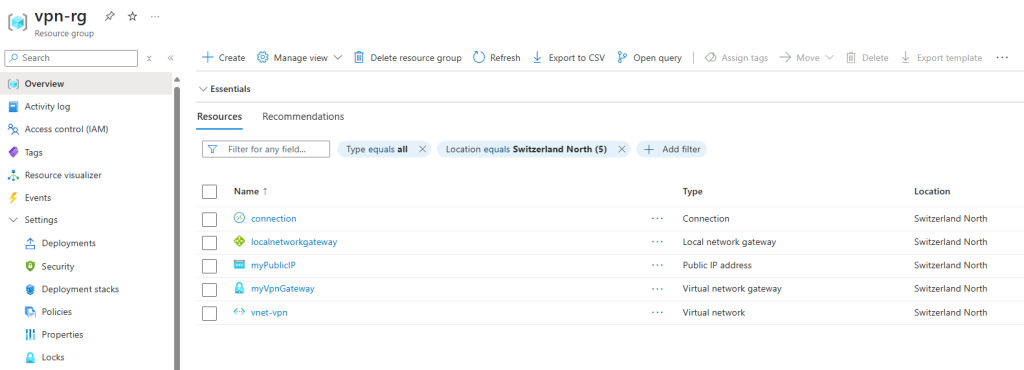
Task: Pin the vpn-rg resource group
Action: [x=110, y=16]
